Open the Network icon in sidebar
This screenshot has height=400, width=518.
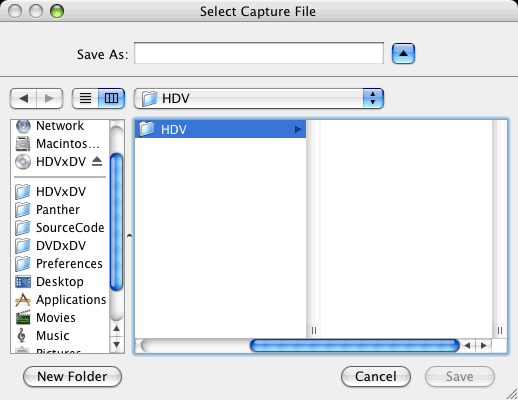23,126
